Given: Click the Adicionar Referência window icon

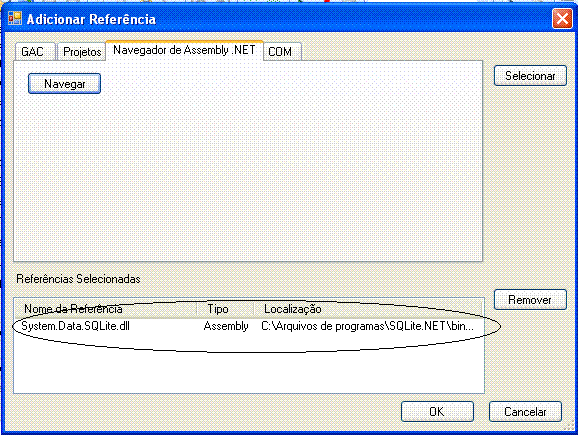Looking at the screenshot, I should [15, 18].
